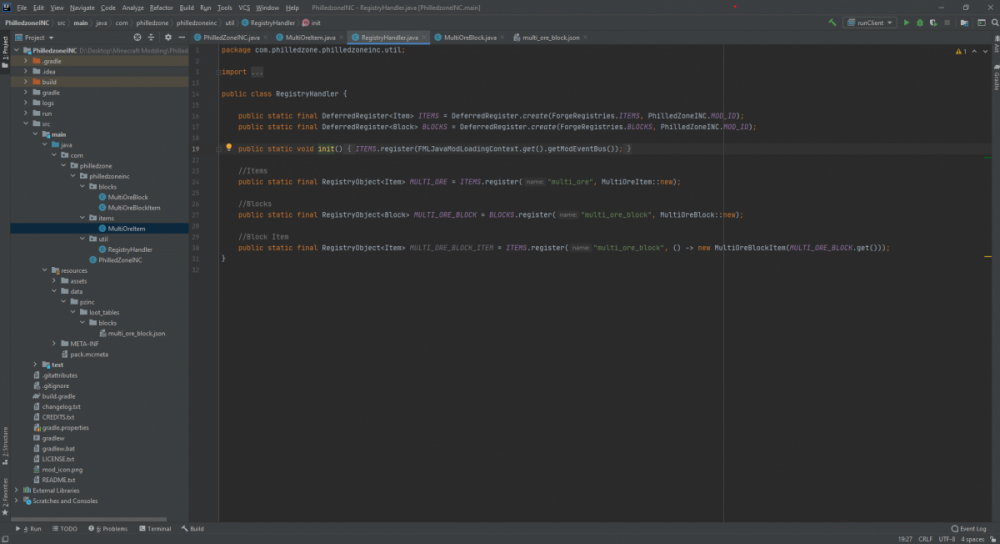Screen dimensions: 1000x544
Task: Open Run Anything from the toolbar
Action: coord(982,22)
